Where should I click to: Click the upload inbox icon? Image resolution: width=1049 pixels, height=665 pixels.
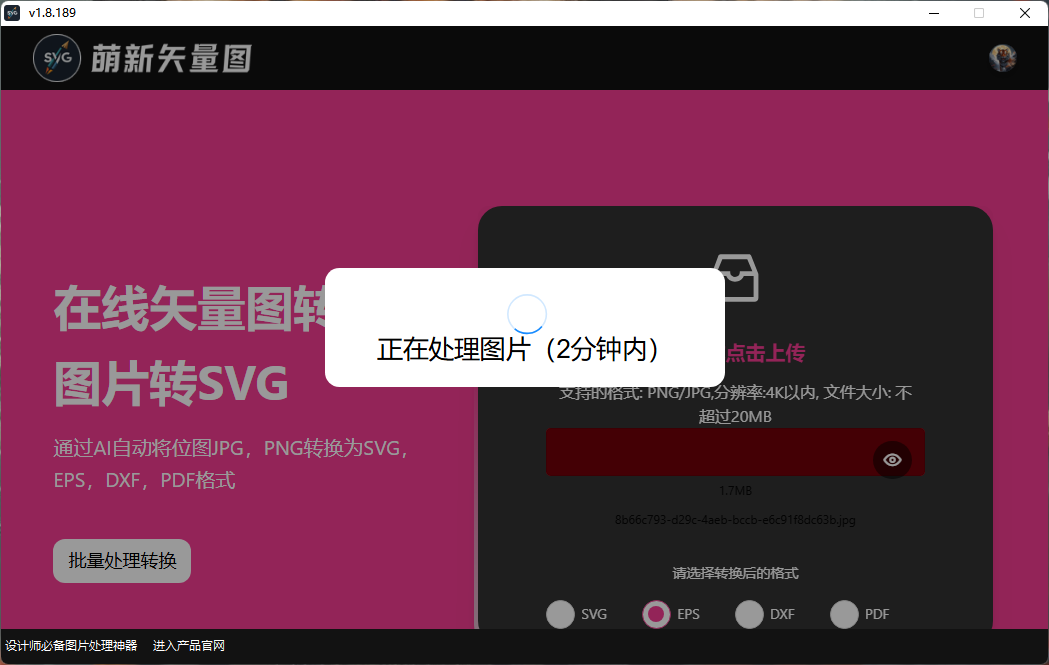[x=736, y=278]
